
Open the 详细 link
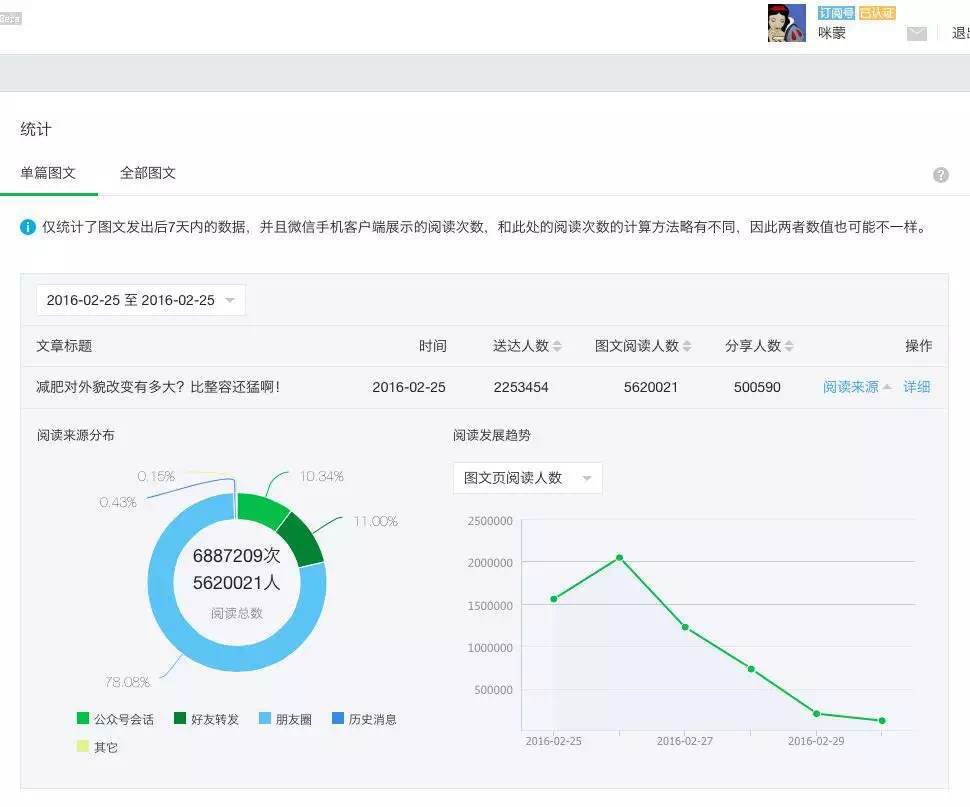pos(917,387)
